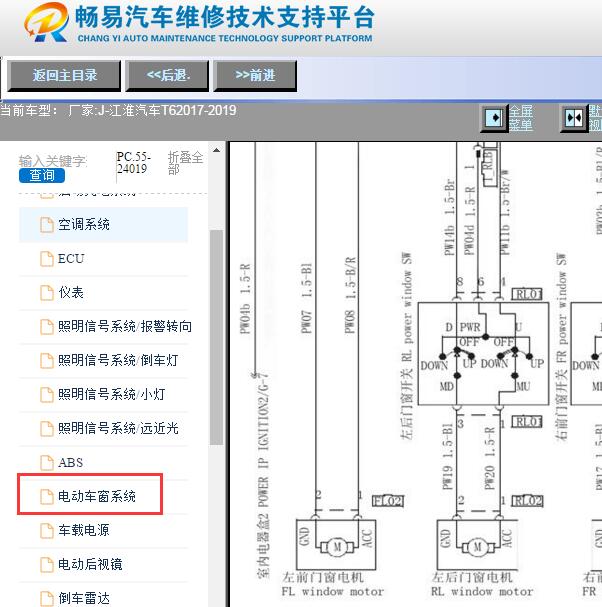Click the 查询 search button
The height and width of the screenshot is (607, 602).
(42, 175)
